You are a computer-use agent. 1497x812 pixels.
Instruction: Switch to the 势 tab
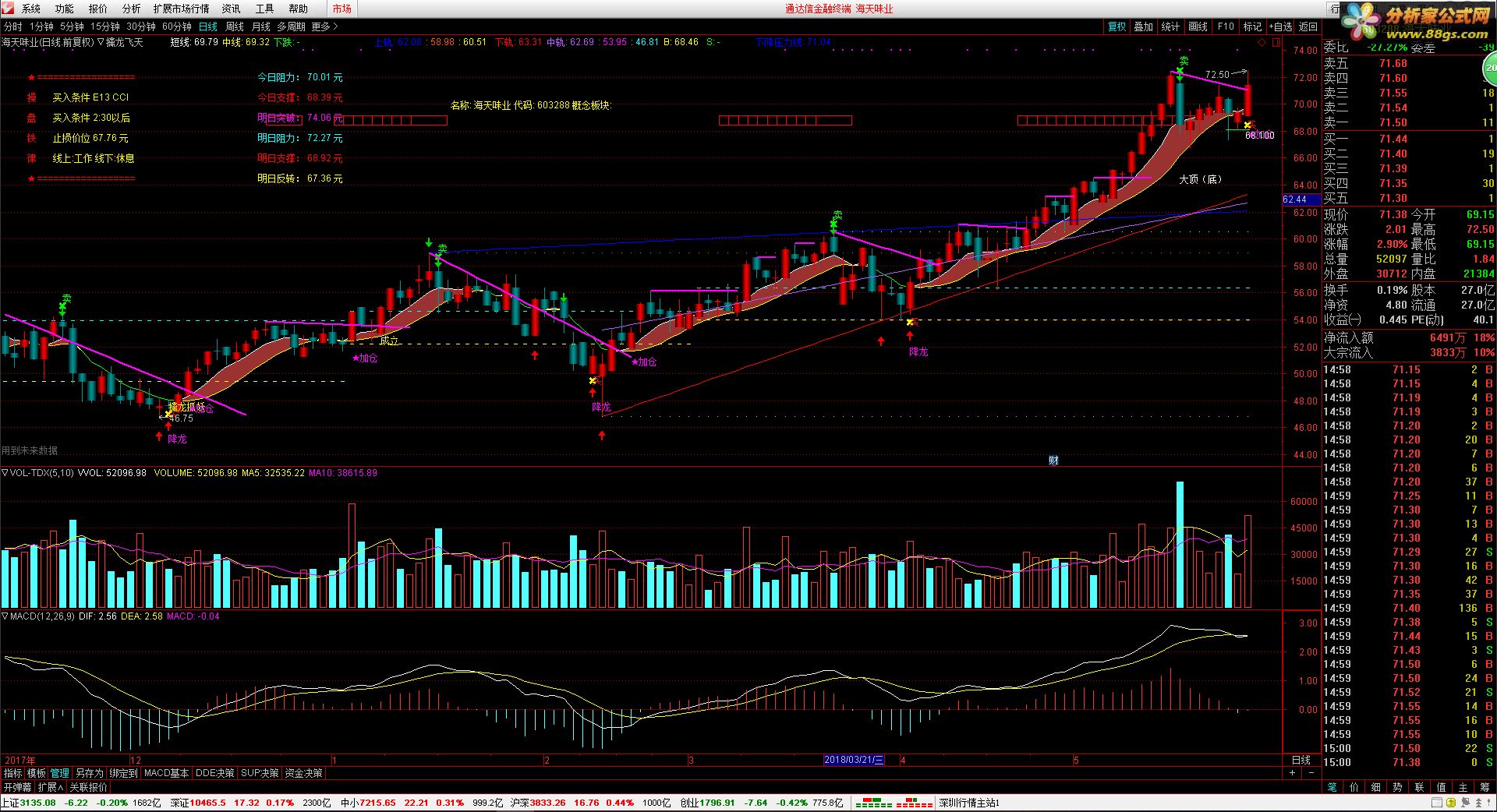[1398, 787]
